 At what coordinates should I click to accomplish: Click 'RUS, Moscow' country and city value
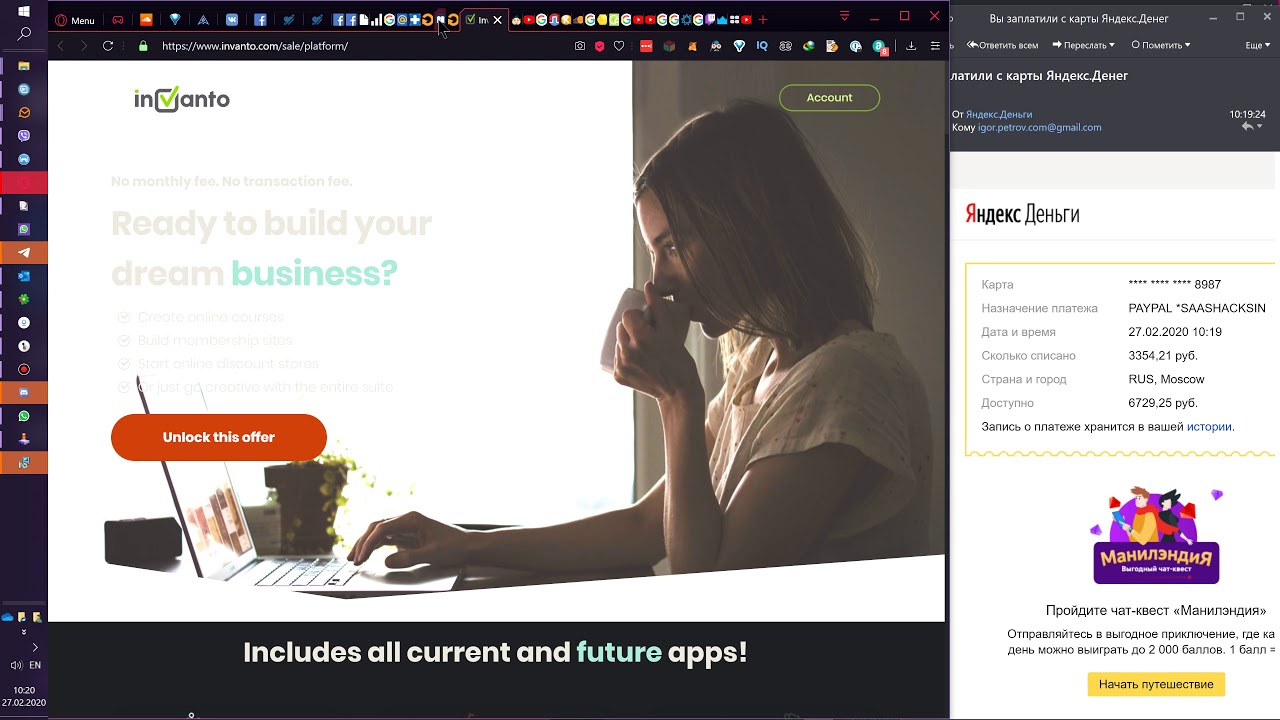[x=1166, y=380]
